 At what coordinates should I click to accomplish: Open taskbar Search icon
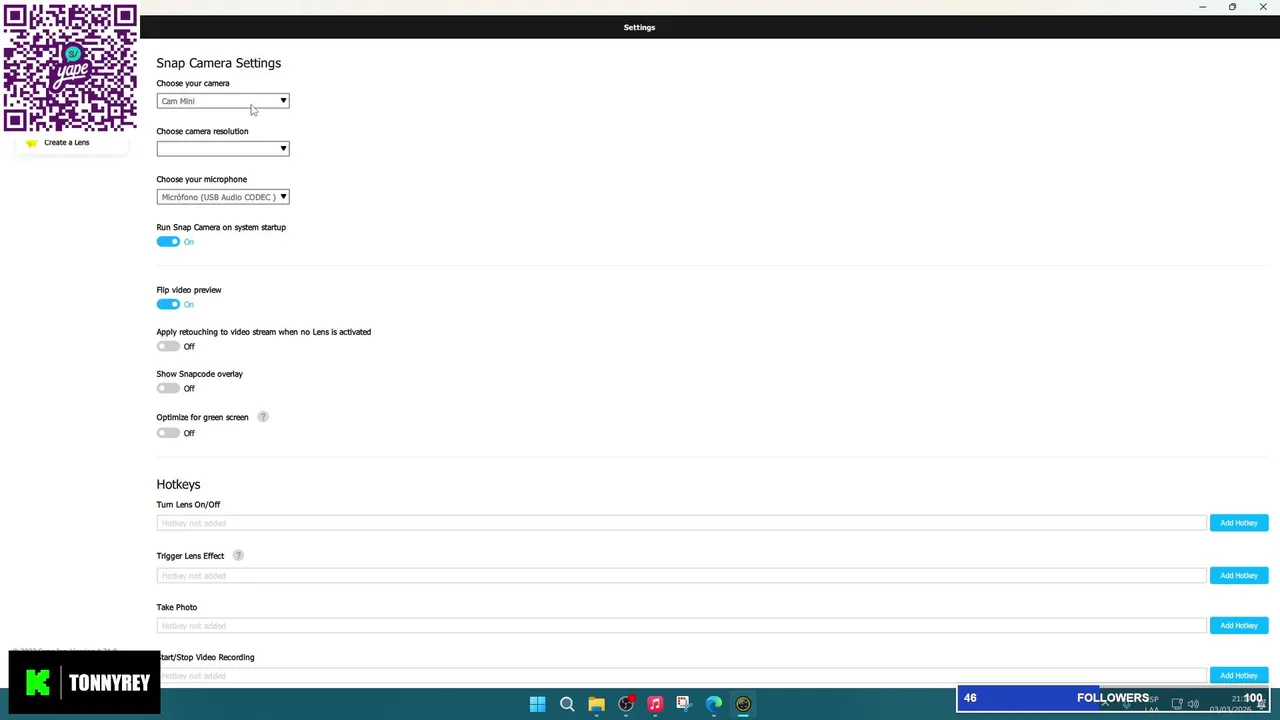click(x=567, y=704)
